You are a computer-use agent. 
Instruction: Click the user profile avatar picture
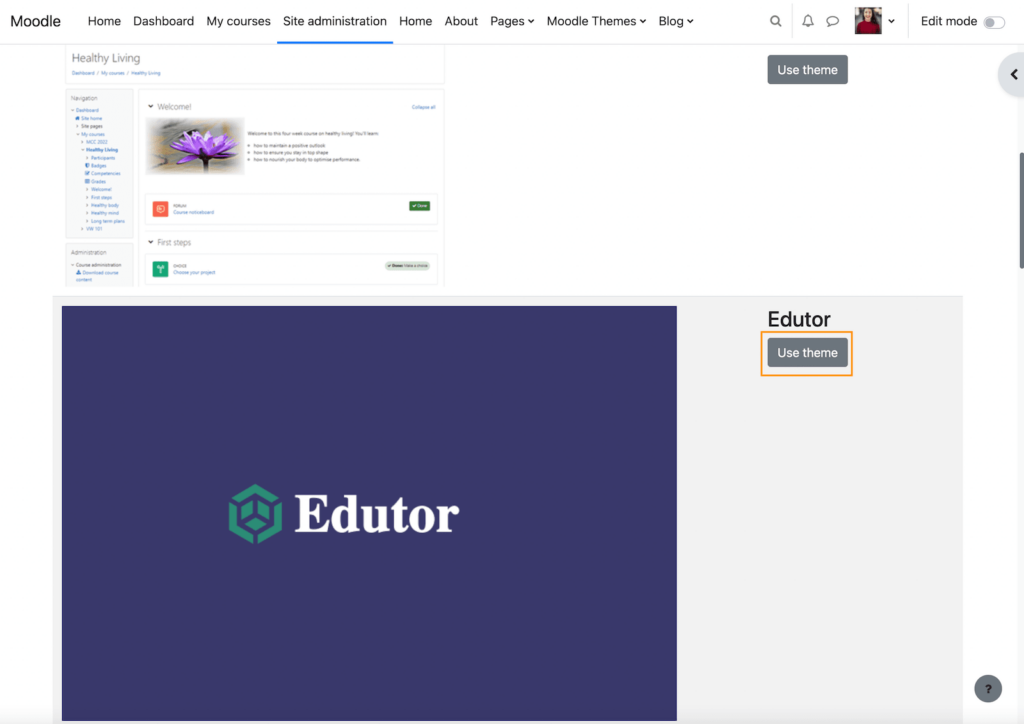click(868, 20)
